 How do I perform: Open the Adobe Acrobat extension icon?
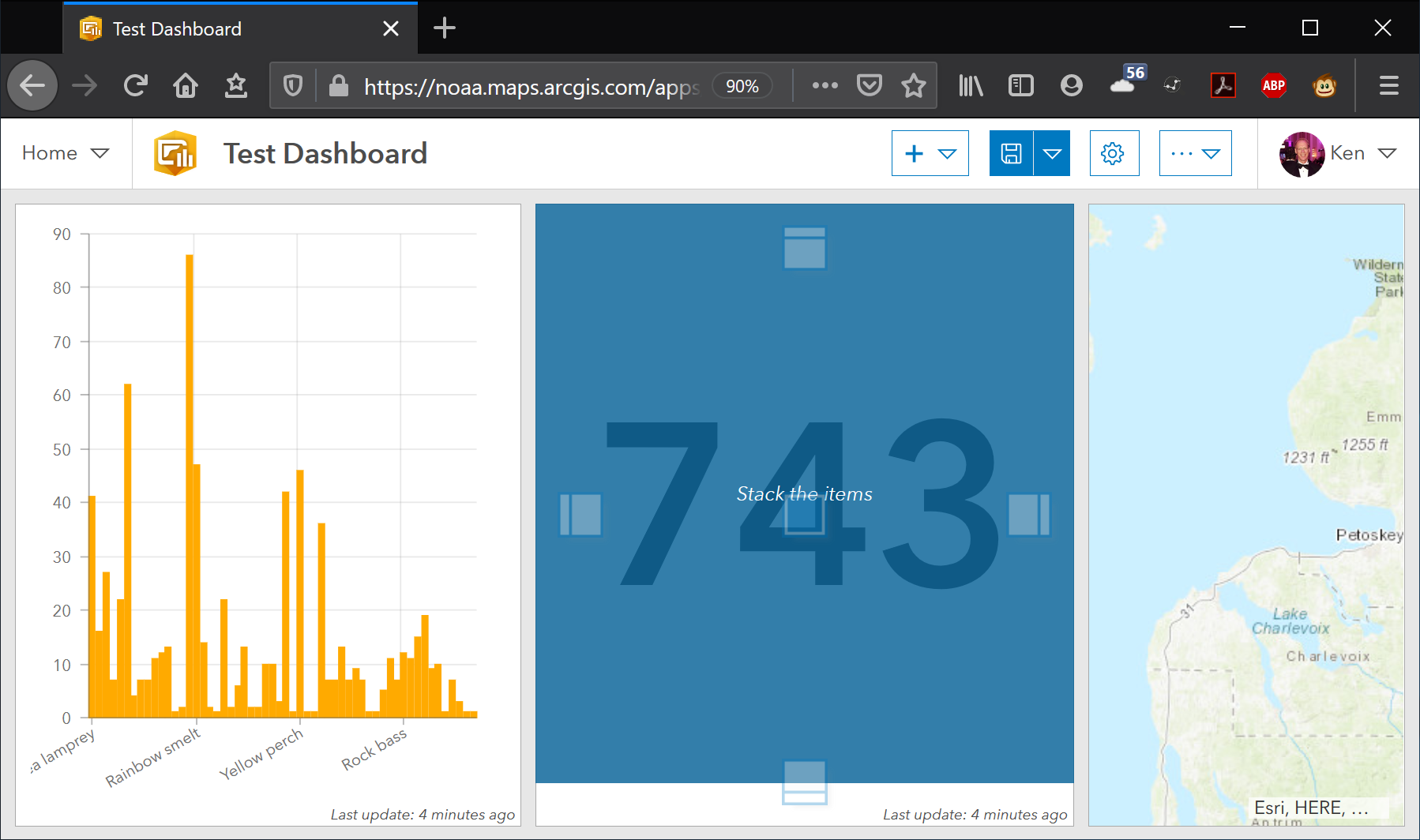(1223, 85)
